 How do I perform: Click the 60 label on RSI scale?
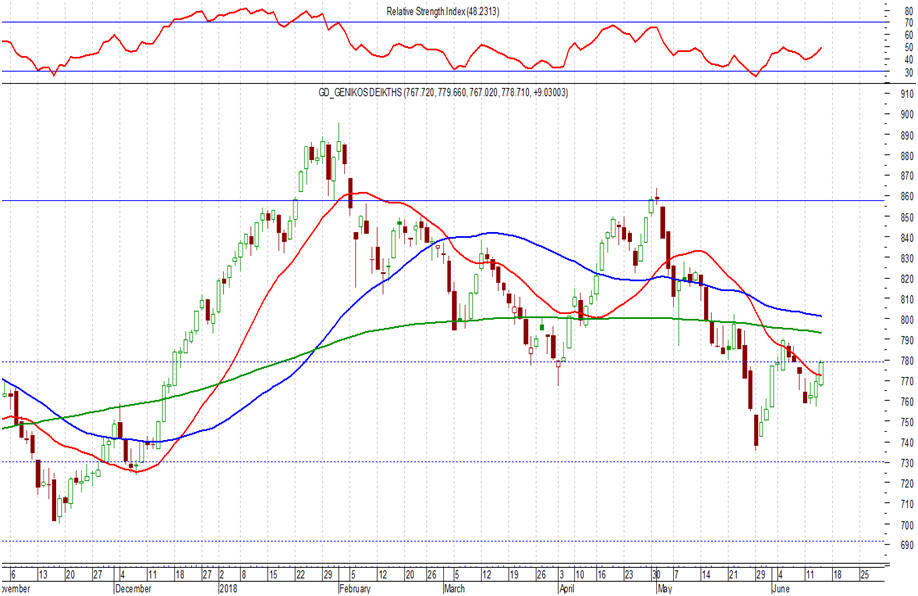(909, 35)
